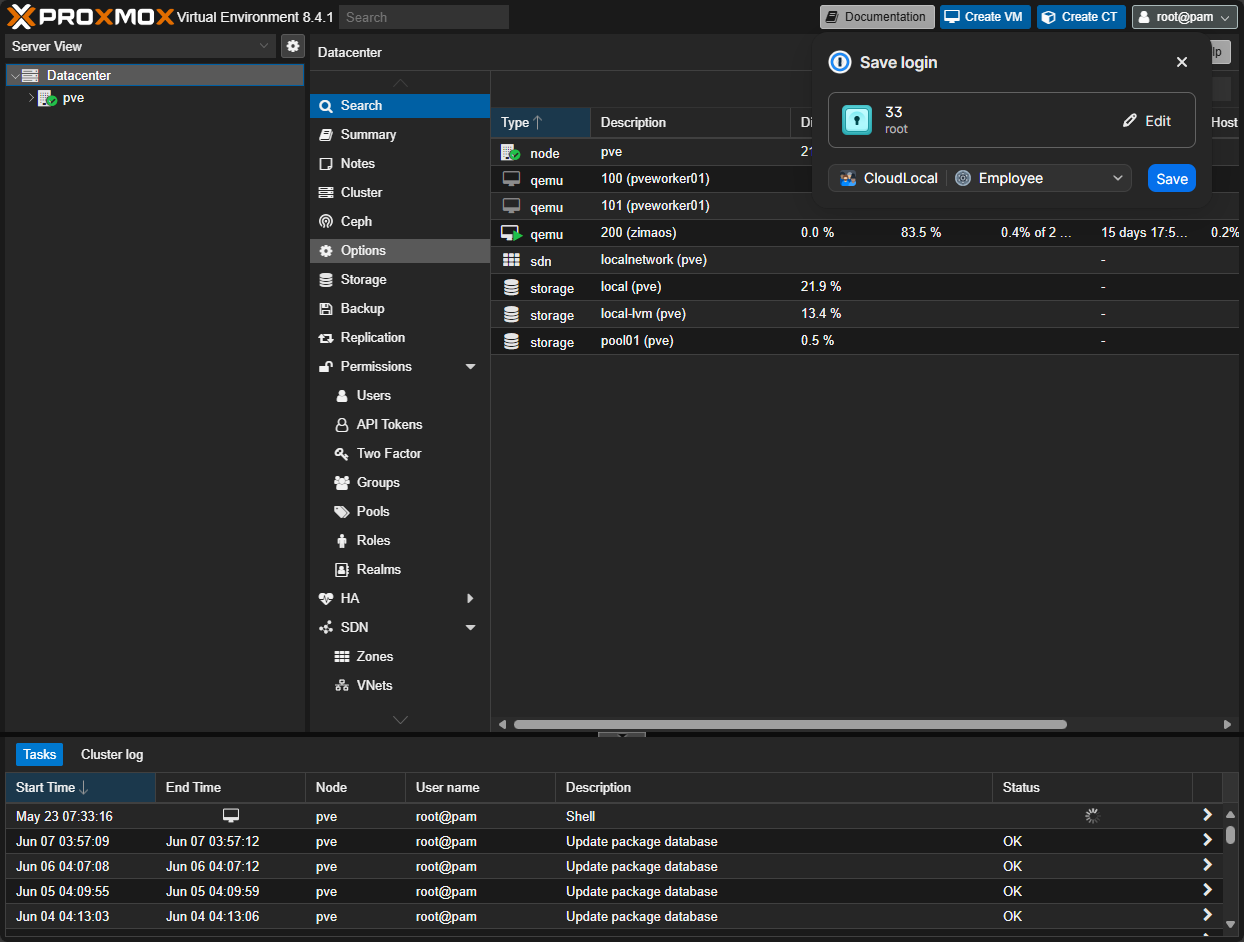Screen dimensions: 1244x942
Task: Click storage icon for local (pve)
Action: click(x=511, y=287)
